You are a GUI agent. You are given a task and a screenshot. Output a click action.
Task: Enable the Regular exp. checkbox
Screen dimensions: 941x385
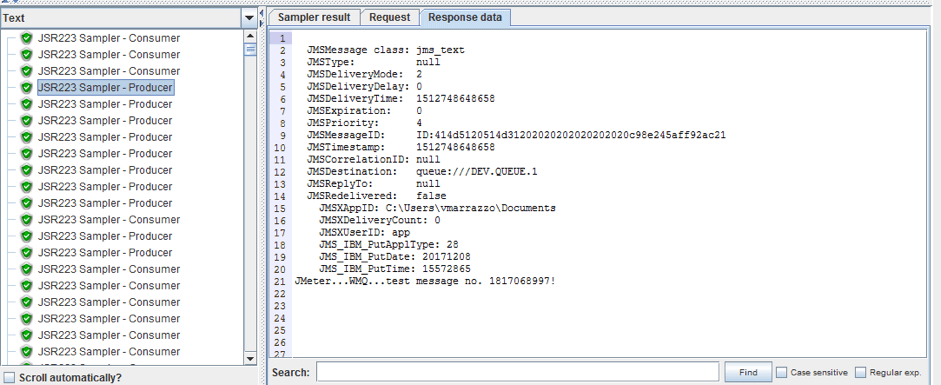point(861,372)
